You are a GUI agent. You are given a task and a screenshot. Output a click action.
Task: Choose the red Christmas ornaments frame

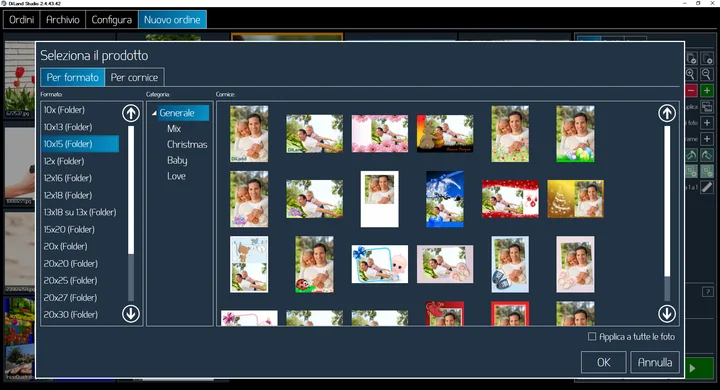pos(510,199)
